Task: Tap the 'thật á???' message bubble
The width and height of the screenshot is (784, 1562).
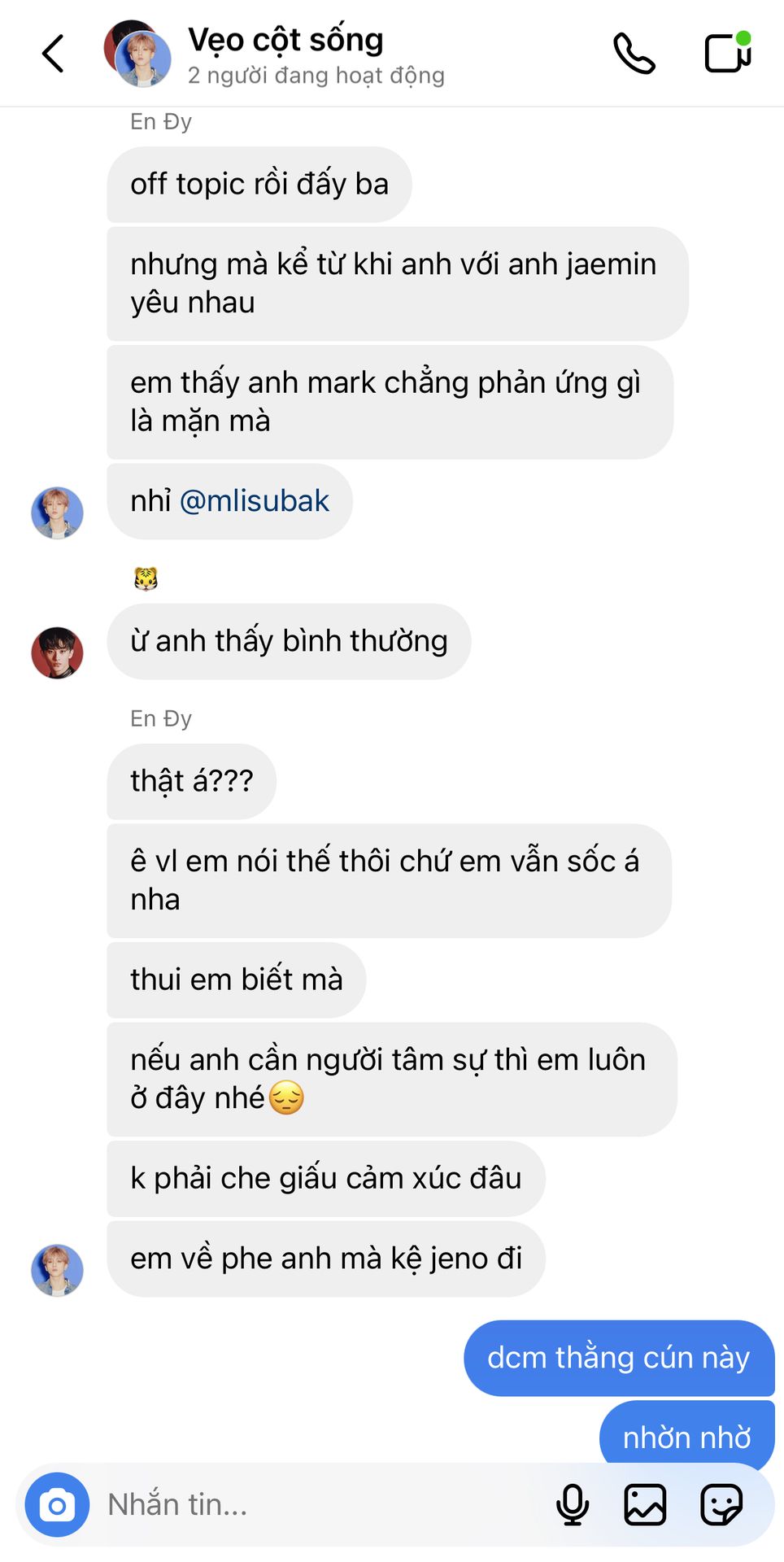Action: (x=192, y=781)
